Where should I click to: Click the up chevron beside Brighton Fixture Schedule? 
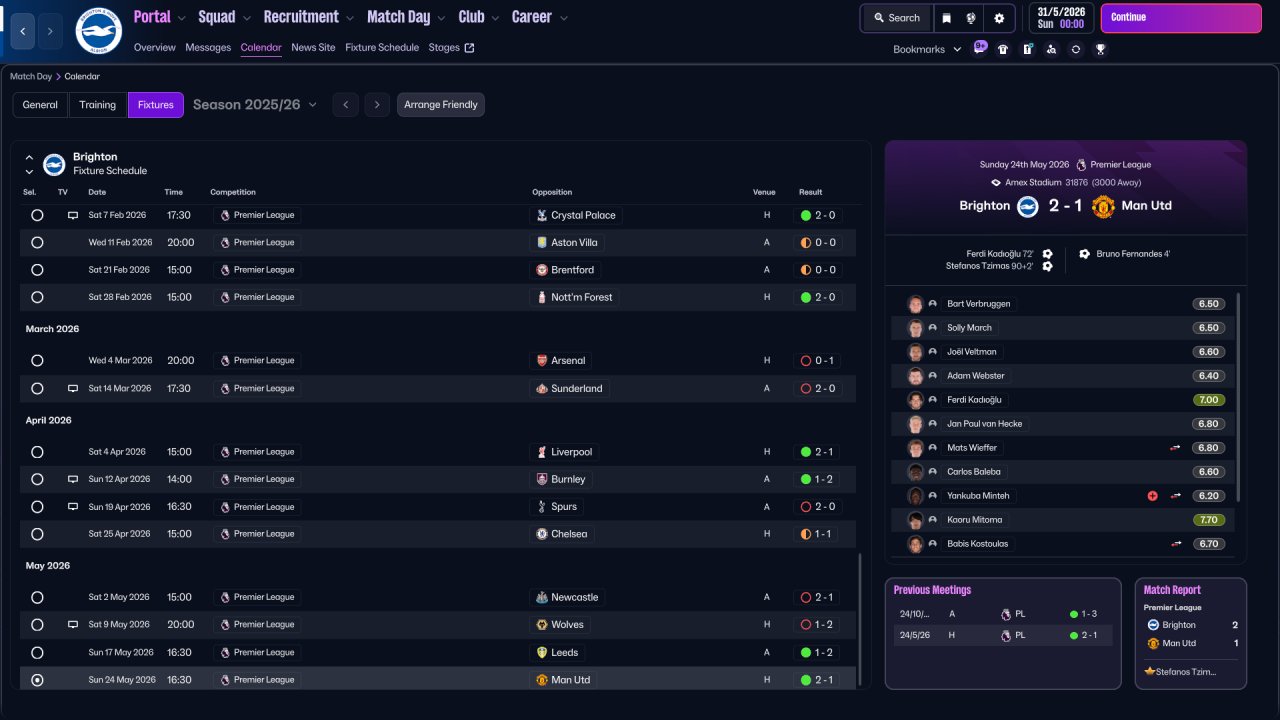pyautogui.click(x=29, y=158)
